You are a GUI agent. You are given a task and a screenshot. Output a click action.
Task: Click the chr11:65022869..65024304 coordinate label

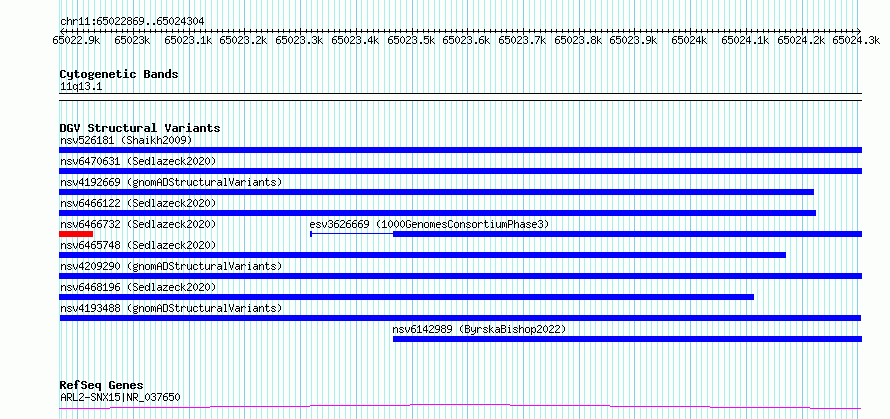click(x=132, y=22)
